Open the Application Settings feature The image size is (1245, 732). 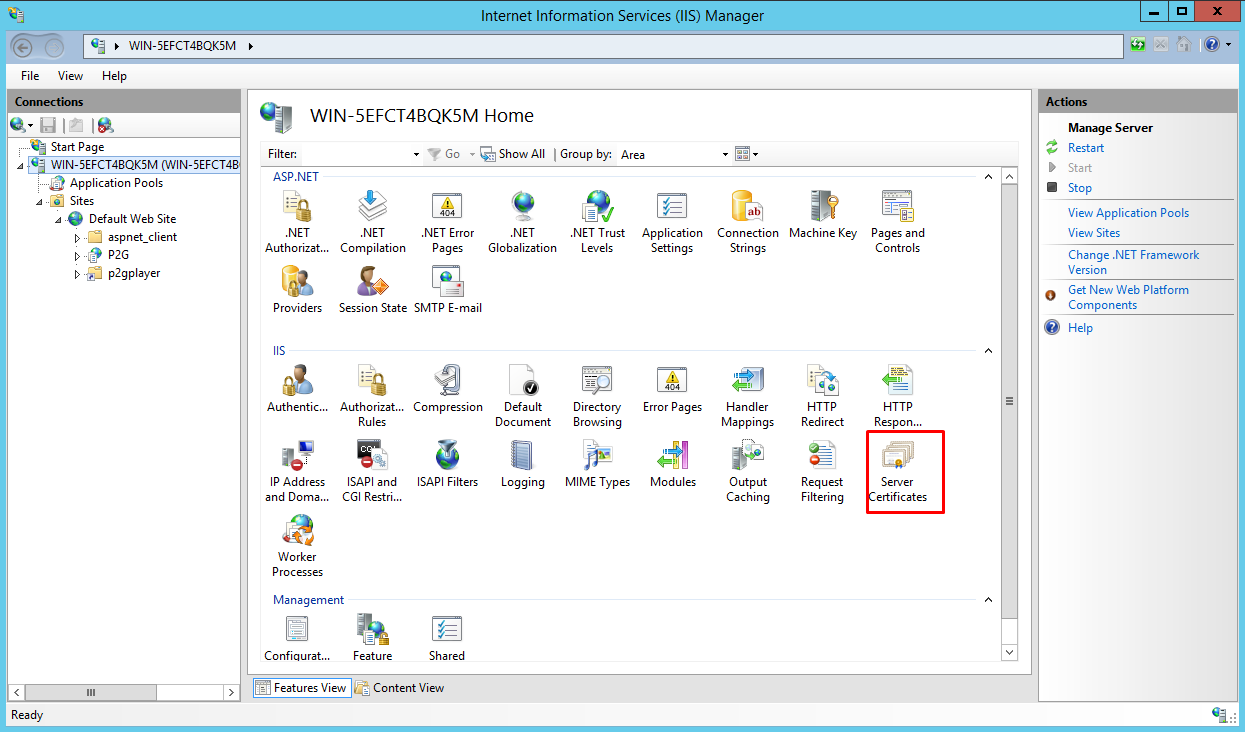672,222
